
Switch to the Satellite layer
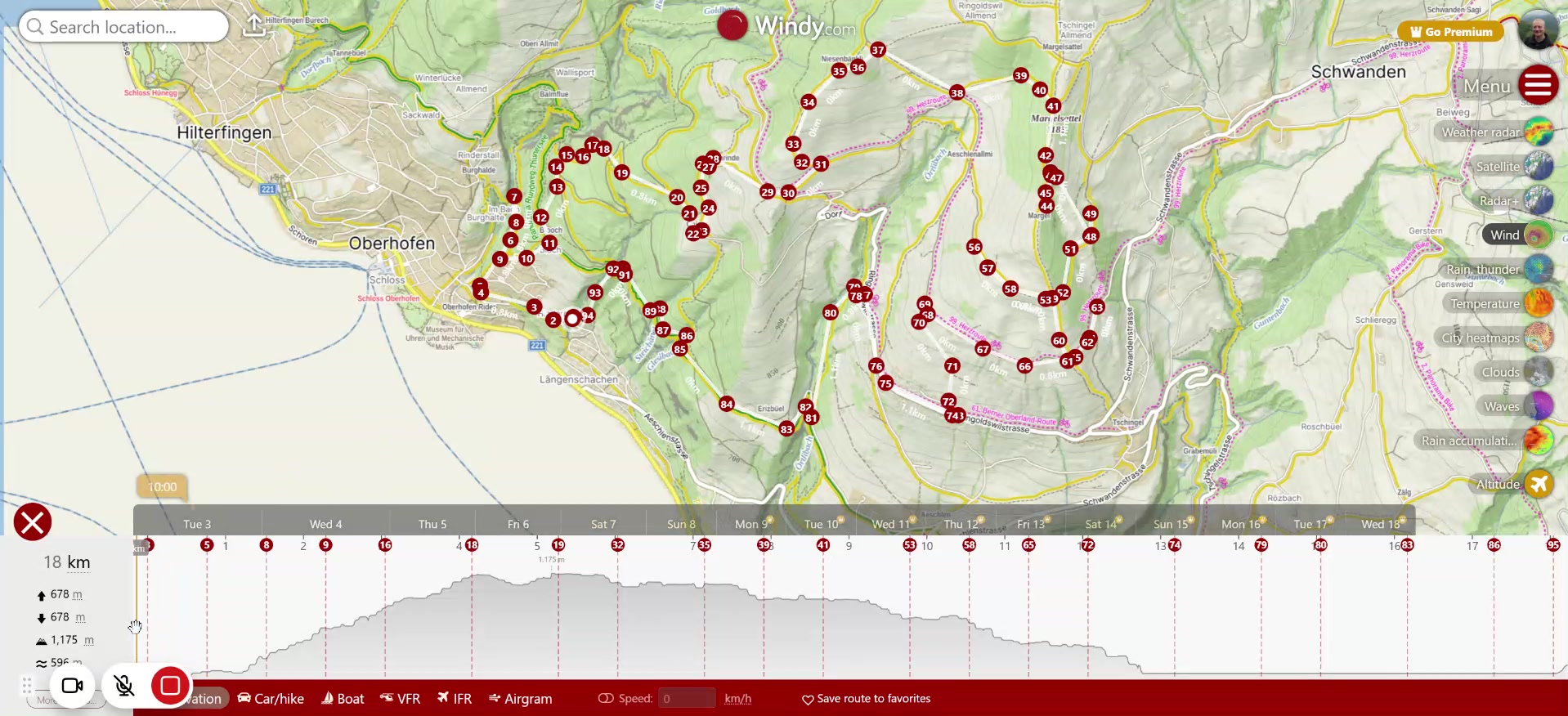pyautogui.click(x=1538, y=166)
